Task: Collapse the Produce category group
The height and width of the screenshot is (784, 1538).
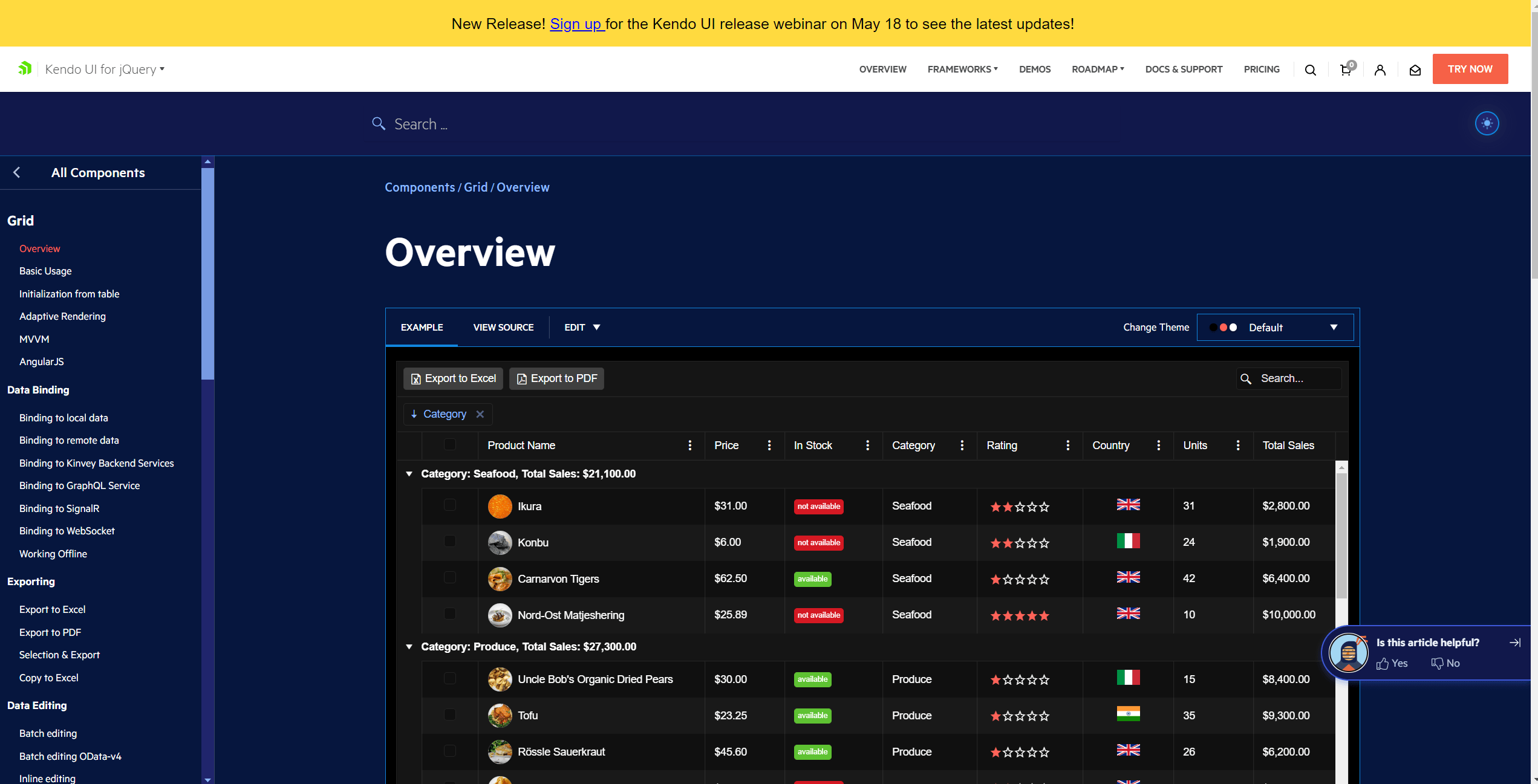Action: click(x=409, y=647)
